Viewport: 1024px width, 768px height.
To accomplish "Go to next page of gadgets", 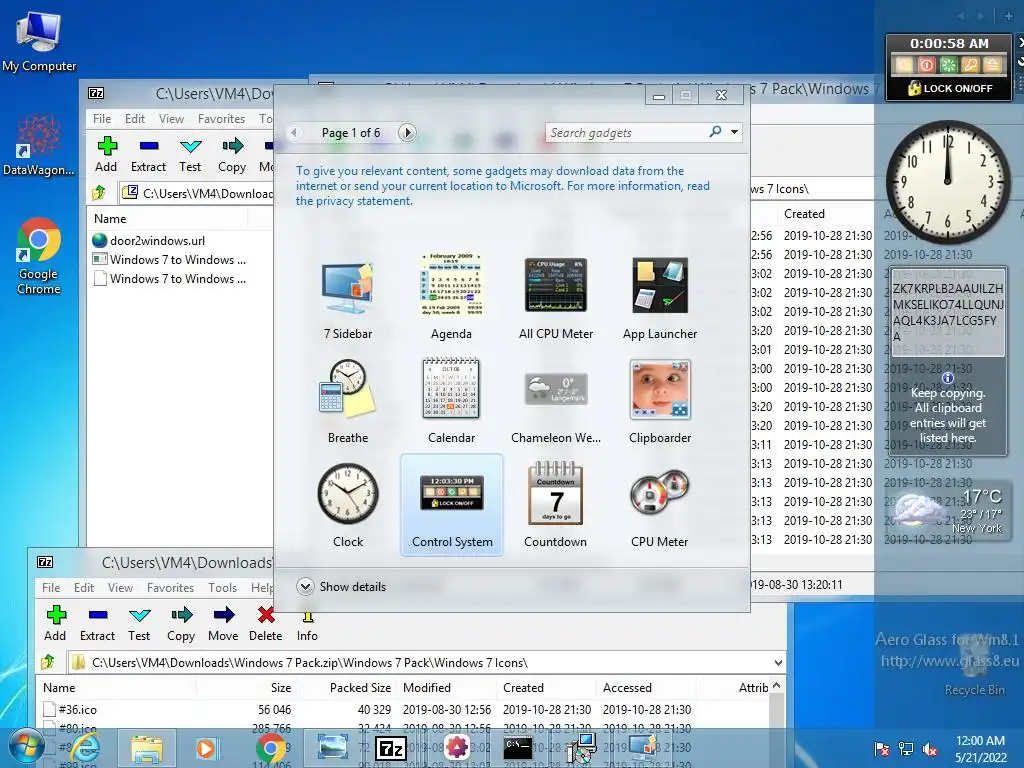I will (408, 133).
